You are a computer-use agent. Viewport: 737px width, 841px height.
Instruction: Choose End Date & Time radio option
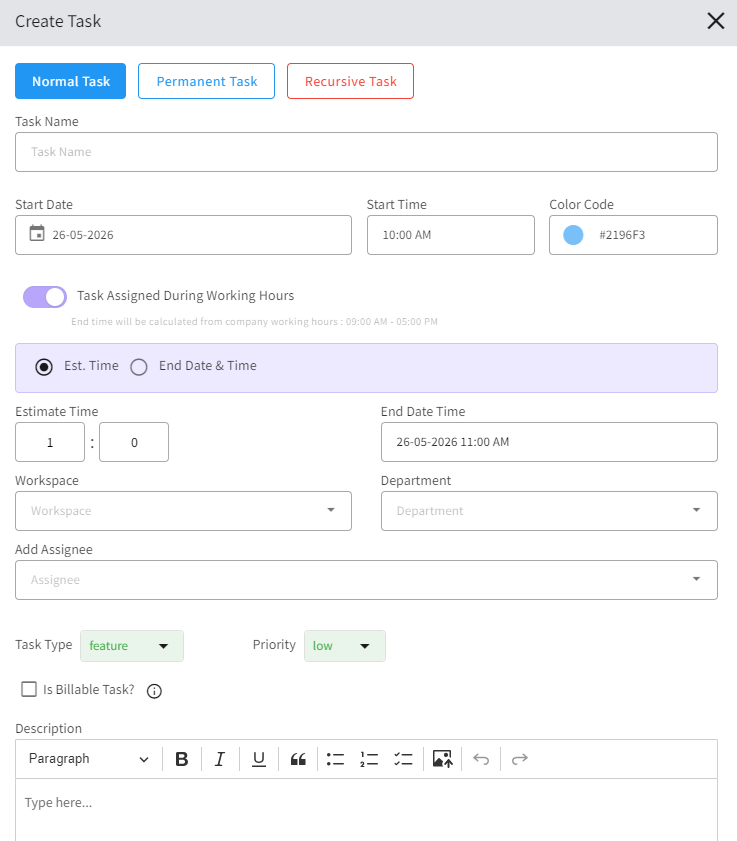[x=139, y=367]
